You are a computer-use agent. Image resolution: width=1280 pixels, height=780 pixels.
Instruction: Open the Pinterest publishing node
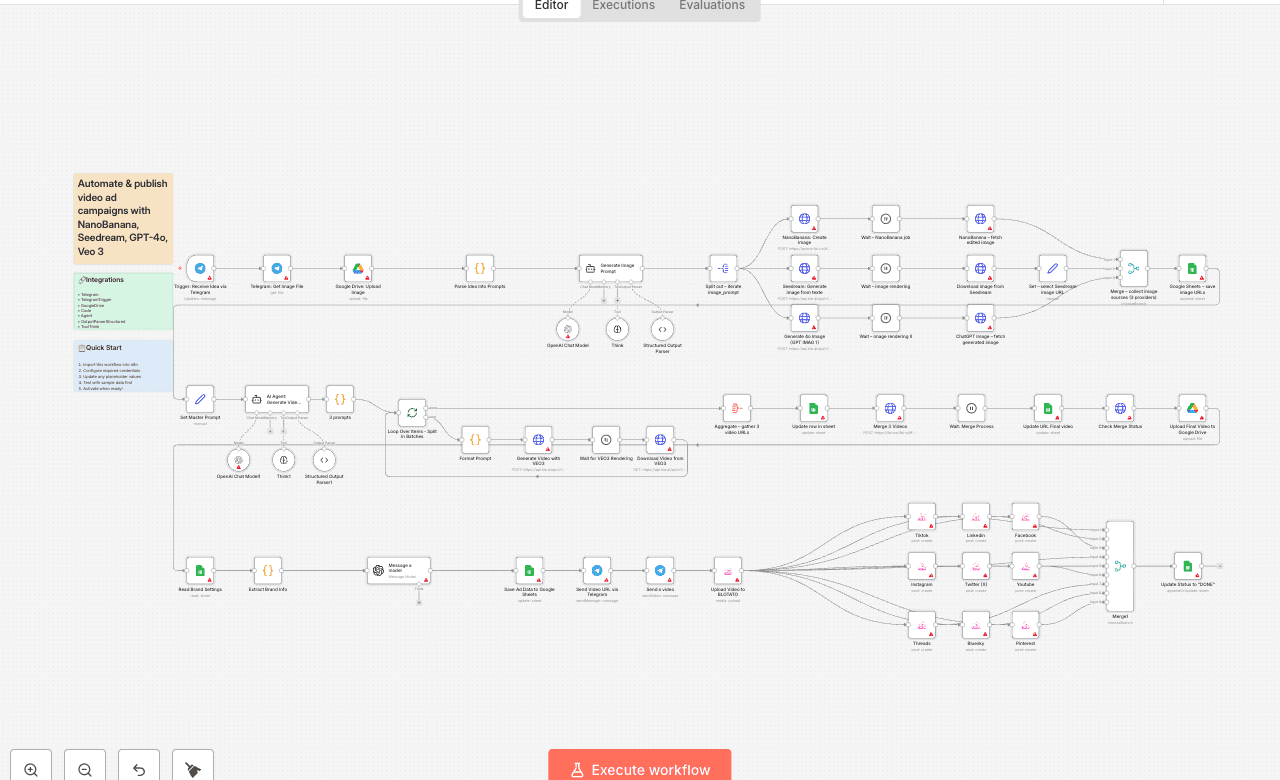1024,626
